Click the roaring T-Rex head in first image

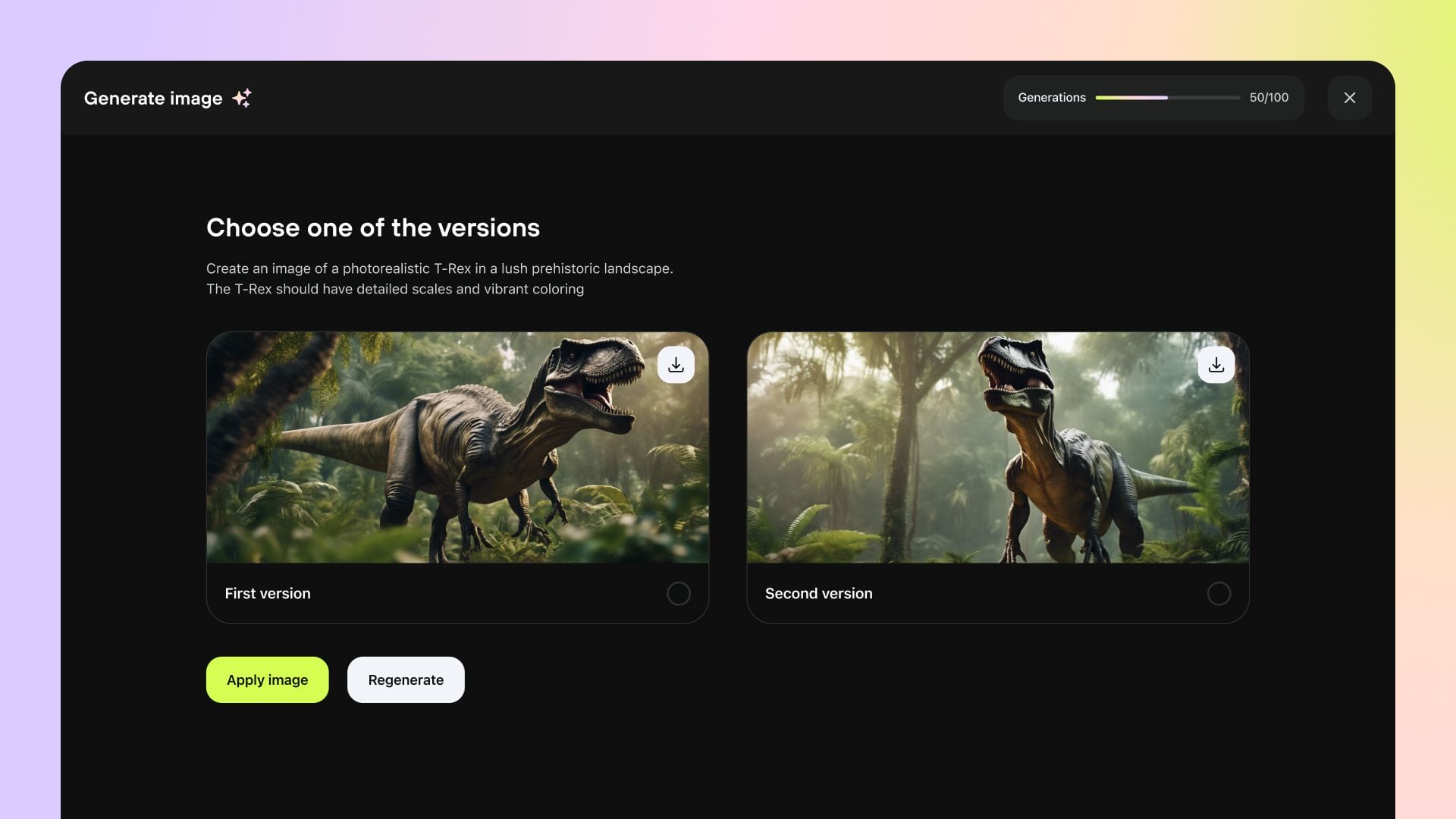(595, 375)
